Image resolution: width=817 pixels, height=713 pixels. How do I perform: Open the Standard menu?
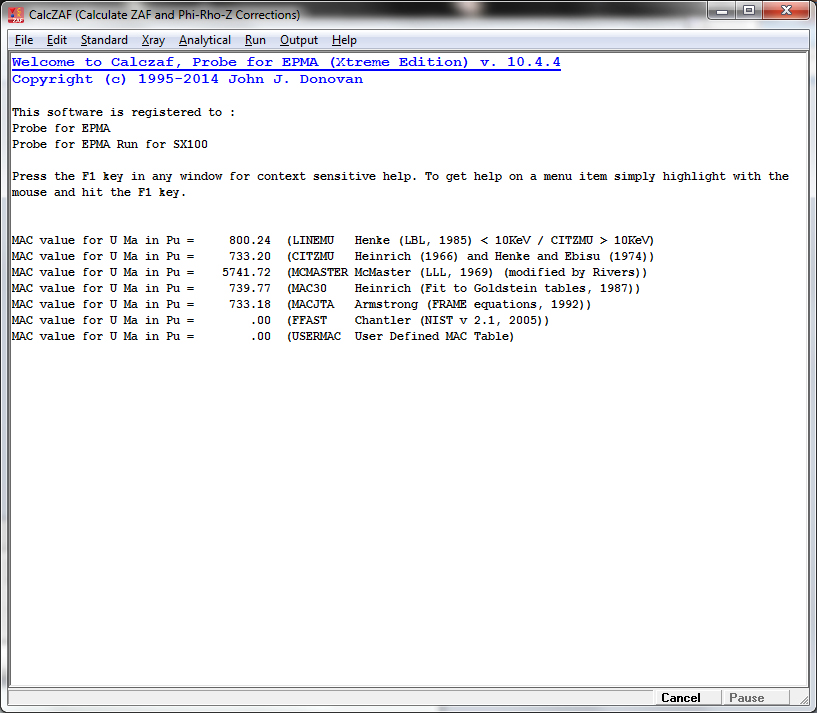[104, 40]
